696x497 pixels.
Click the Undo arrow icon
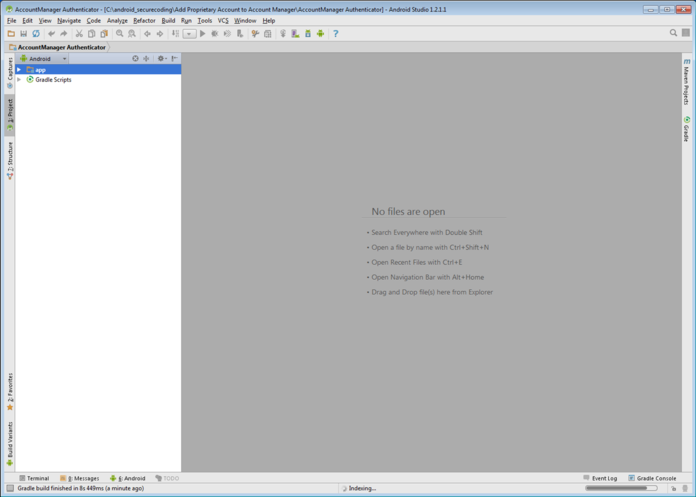pos(51,34)
